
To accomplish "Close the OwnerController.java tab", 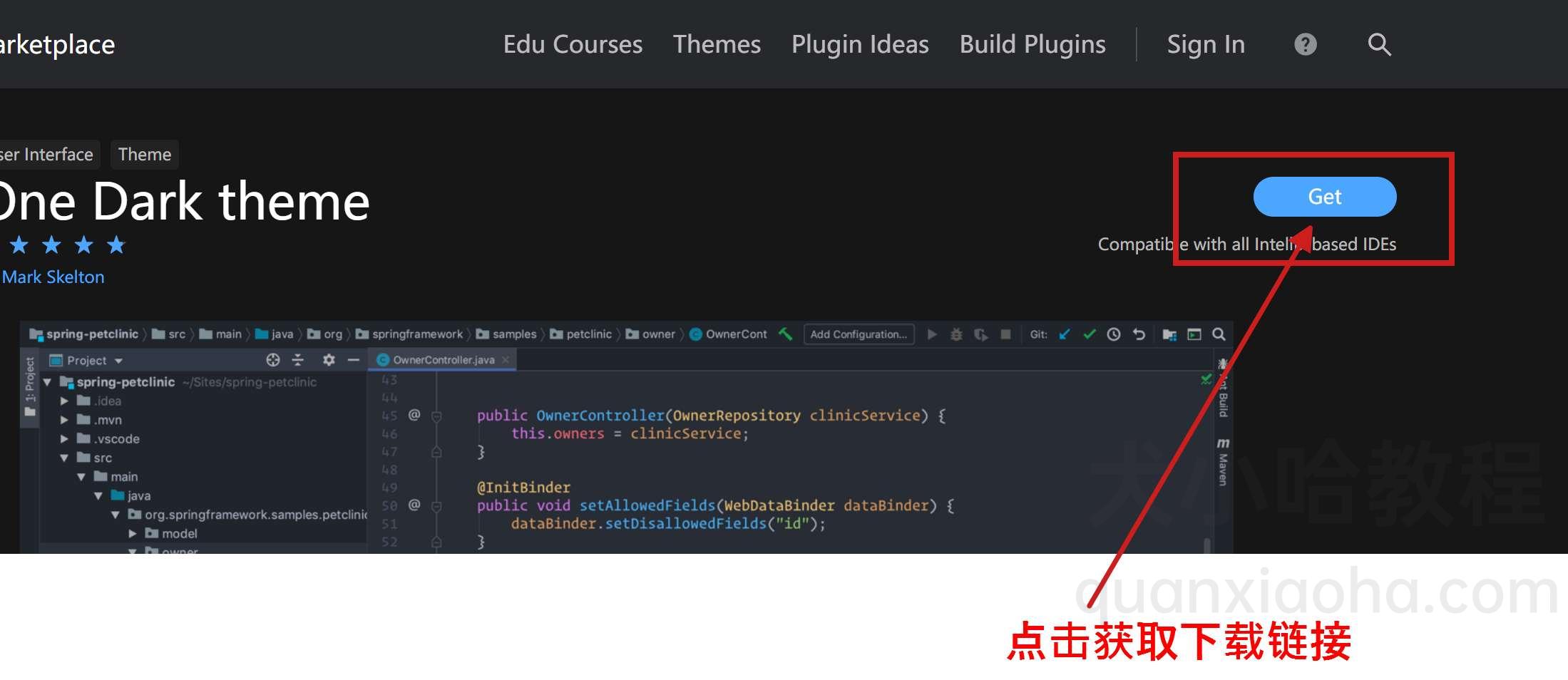I will [x=506, y=360].
